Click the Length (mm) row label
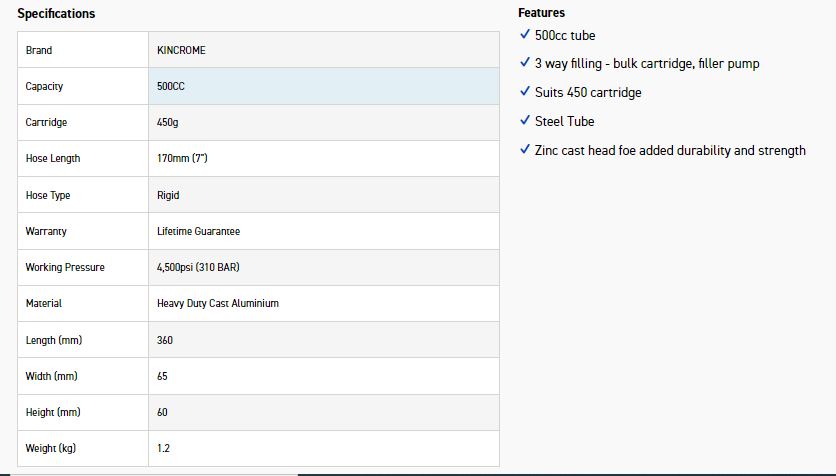Screen dimensions: 836x476 (53, 340)
